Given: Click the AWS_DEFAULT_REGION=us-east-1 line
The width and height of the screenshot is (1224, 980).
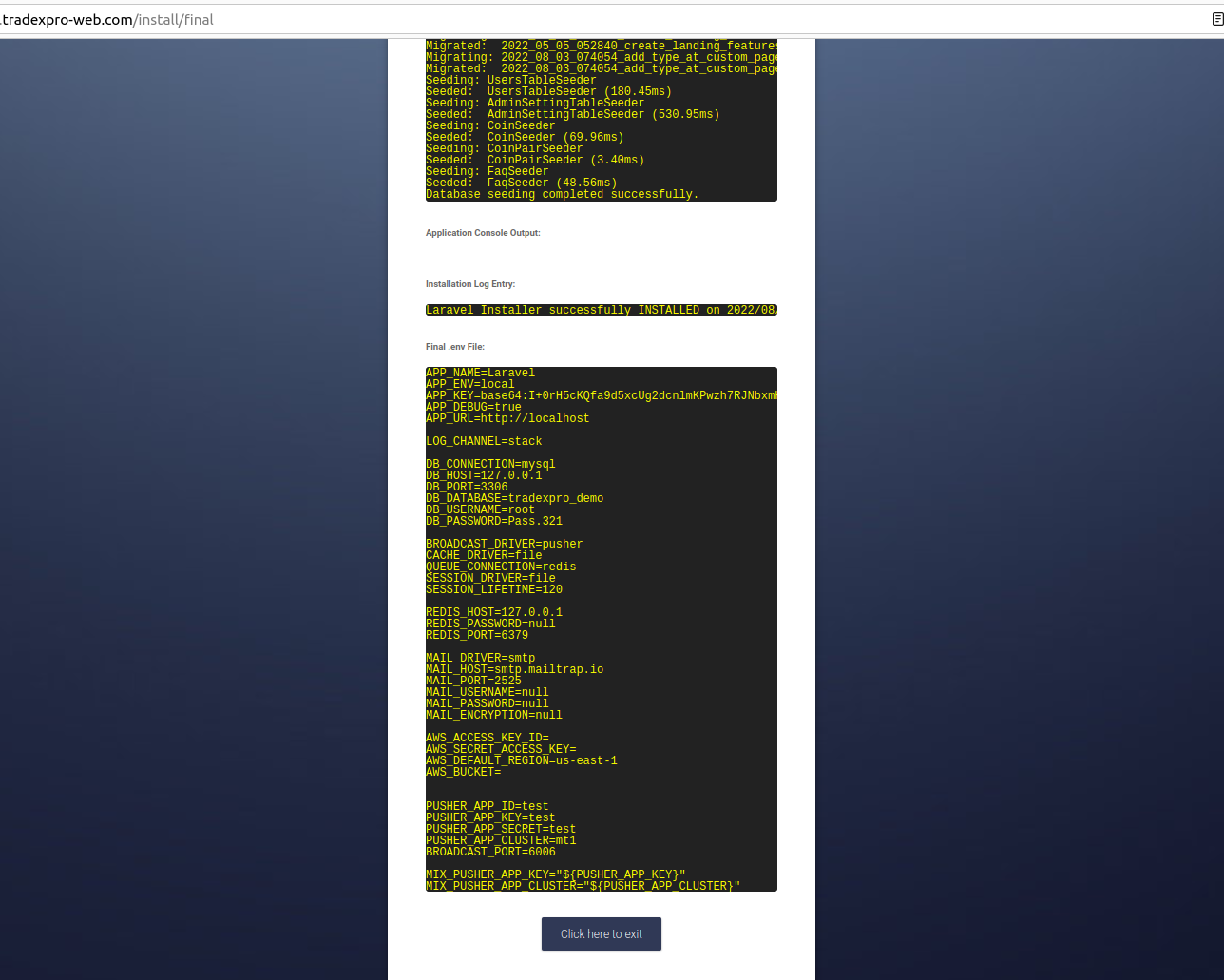Looking at the screenshot, I should coord(521,760).
